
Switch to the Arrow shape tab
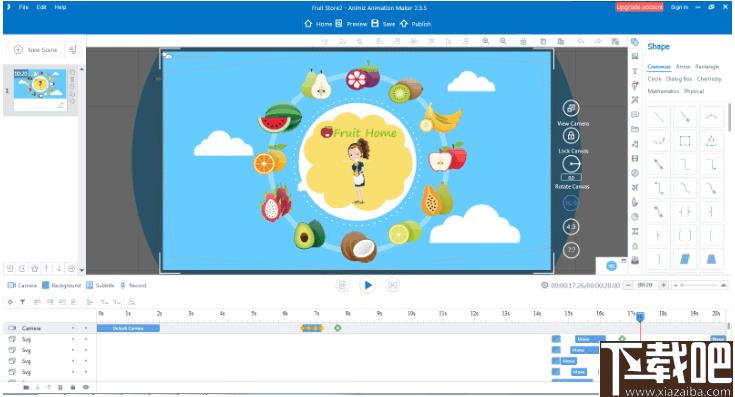pos(682,67)
